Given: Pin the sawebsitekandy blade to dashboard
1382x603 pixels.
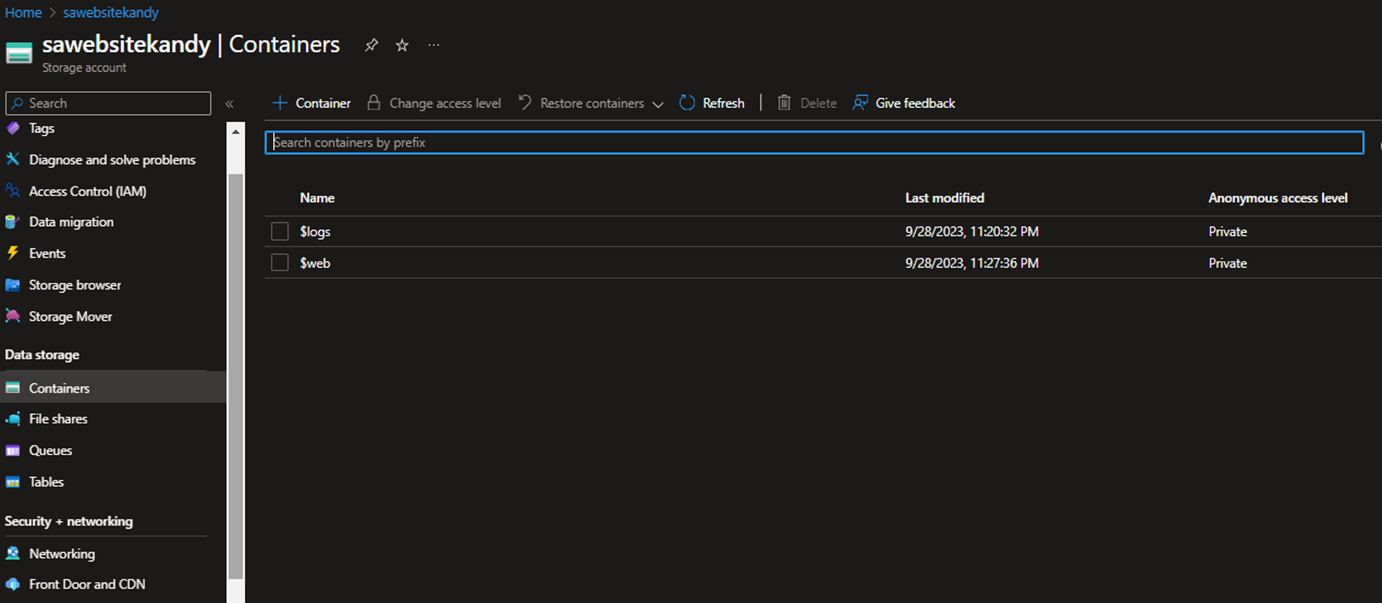Looking at the screenshot, I should [371, 45].
